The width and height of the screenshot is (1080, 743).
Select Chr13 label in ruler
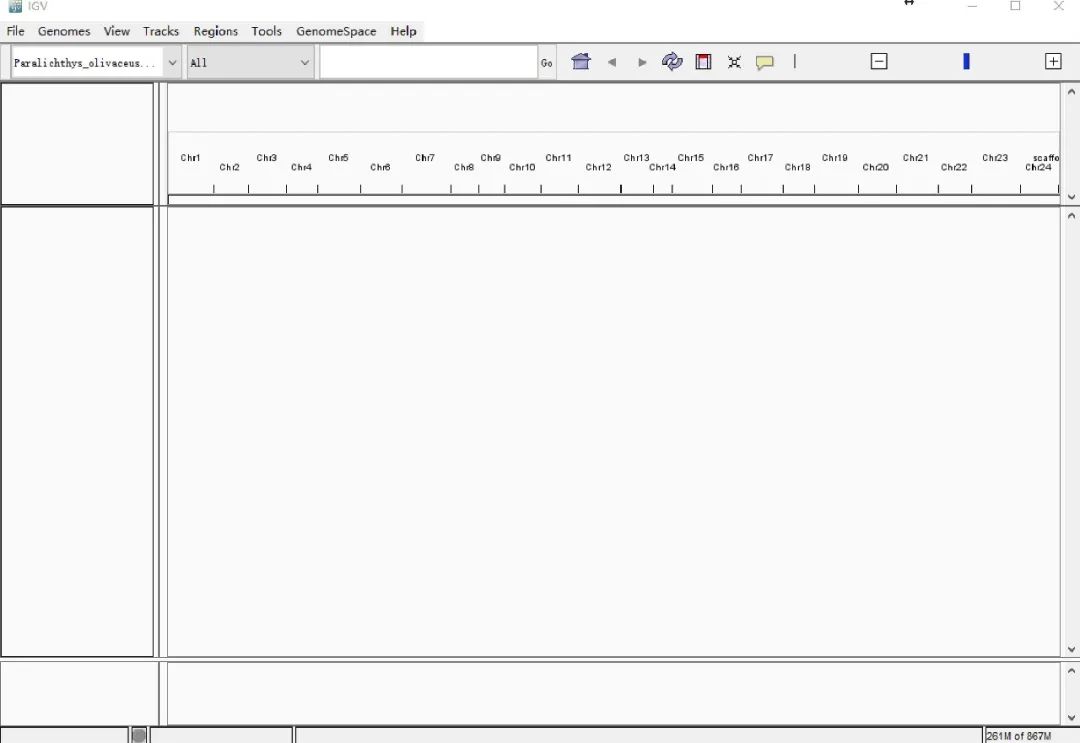[636, 158]
